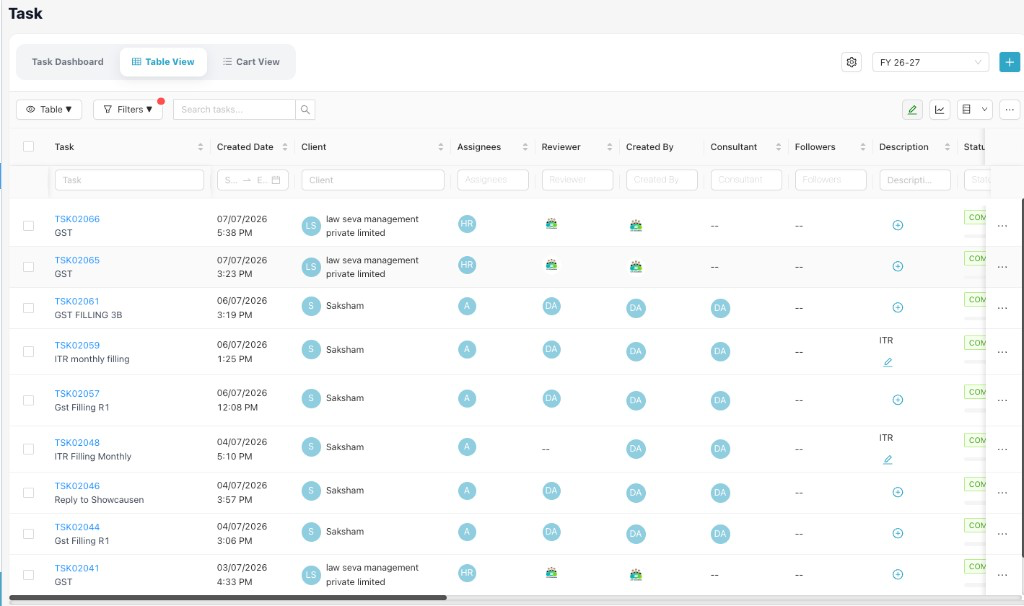Image resolution: width=1024 pixels, height=606 pixels.
Task: Open task link TSK02061
Action: tap(77, 301)
